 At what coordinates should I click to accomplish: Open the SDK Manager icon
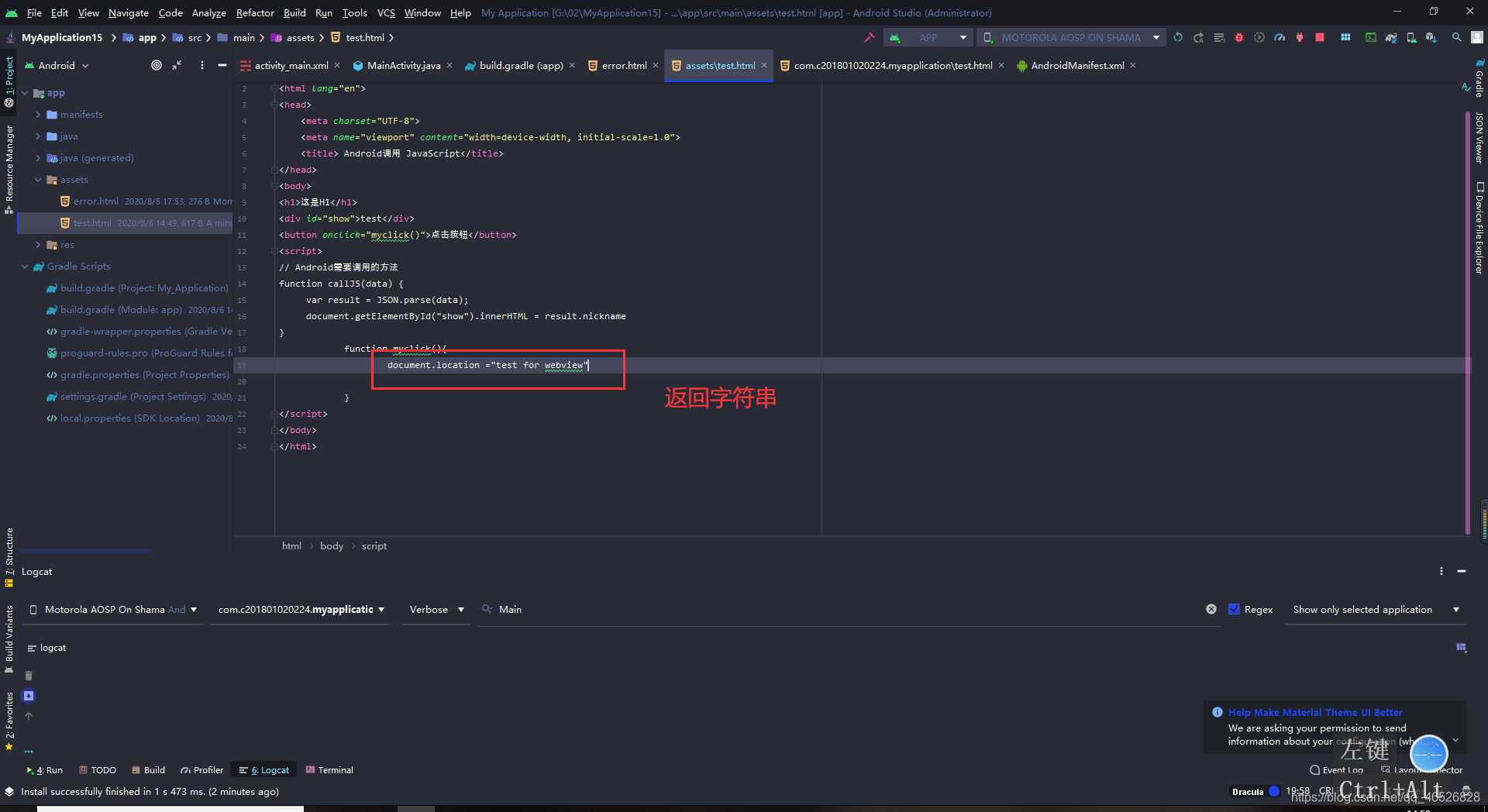(1431, 37)
